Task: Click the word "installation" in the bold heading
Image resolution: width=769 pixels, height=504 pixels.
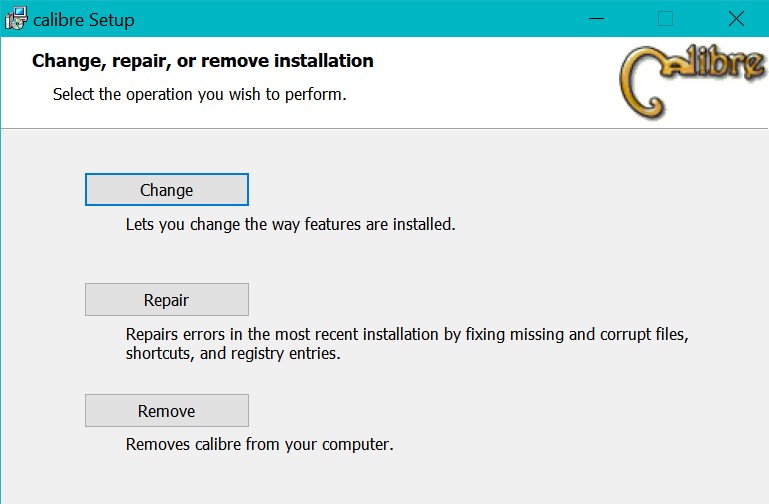Action: [321, 61]
